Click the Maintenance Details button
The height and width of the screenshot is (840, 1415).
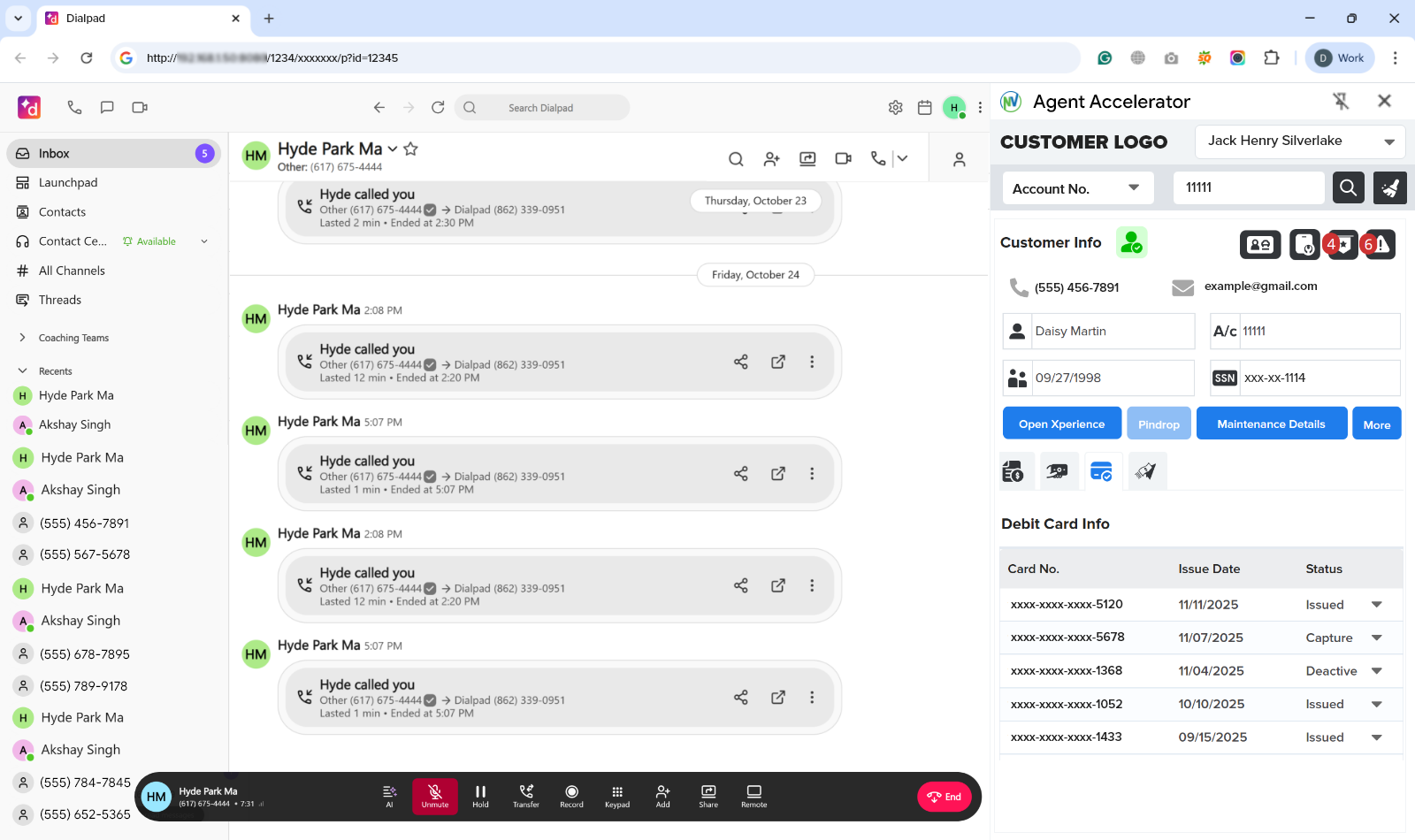tap(1272, 424)
